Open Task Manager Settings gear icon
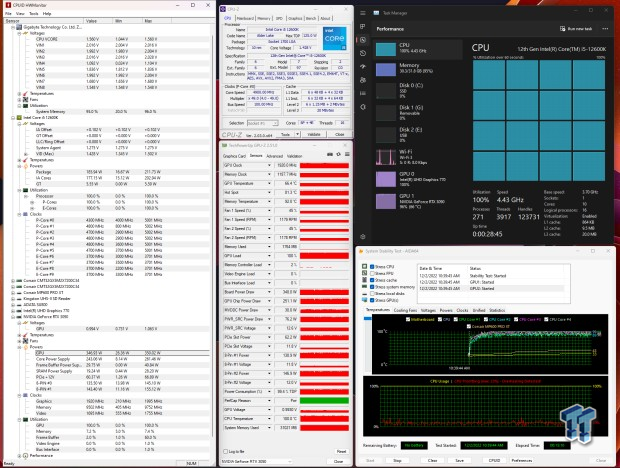Screen dimensions: 620x468 click(x=363, y=237)
